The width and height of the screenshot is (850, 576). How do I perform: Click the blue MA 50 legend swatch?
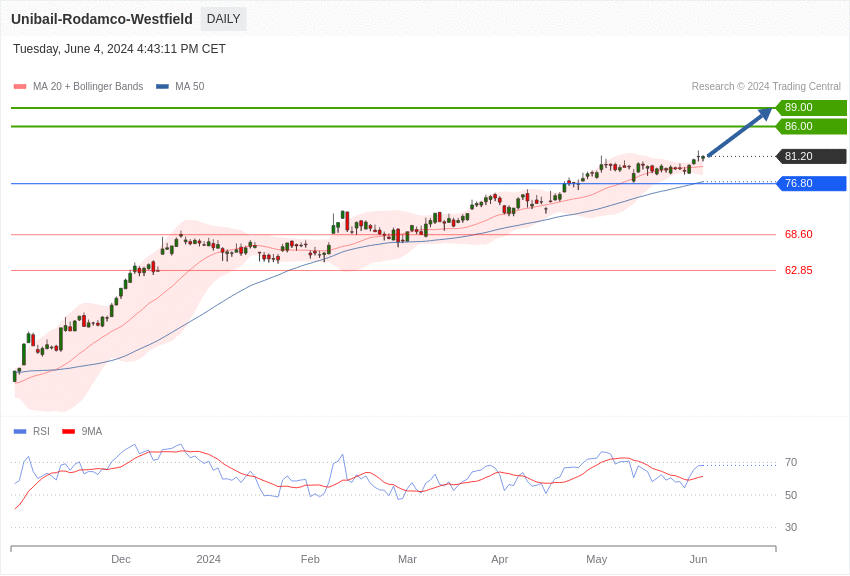tap(162, 87)
